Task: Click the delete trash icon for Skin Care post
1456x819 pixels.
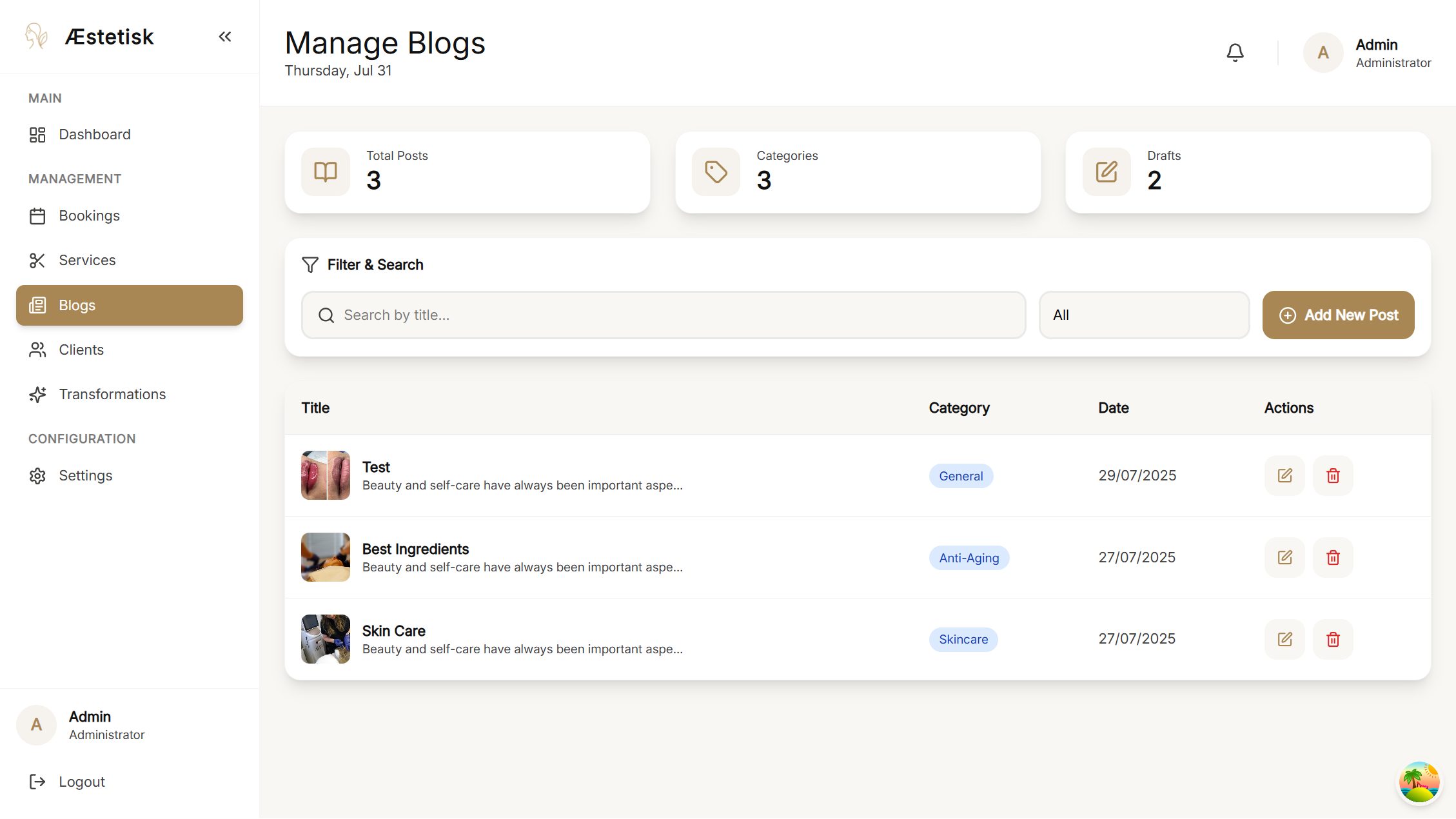Action: coord(1333,639)
